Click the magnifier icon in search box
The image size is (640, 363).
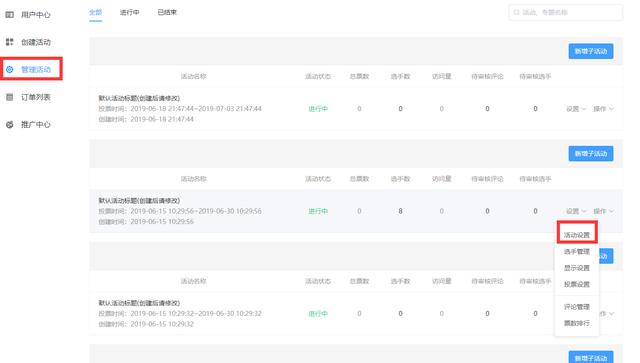point(516,12)
